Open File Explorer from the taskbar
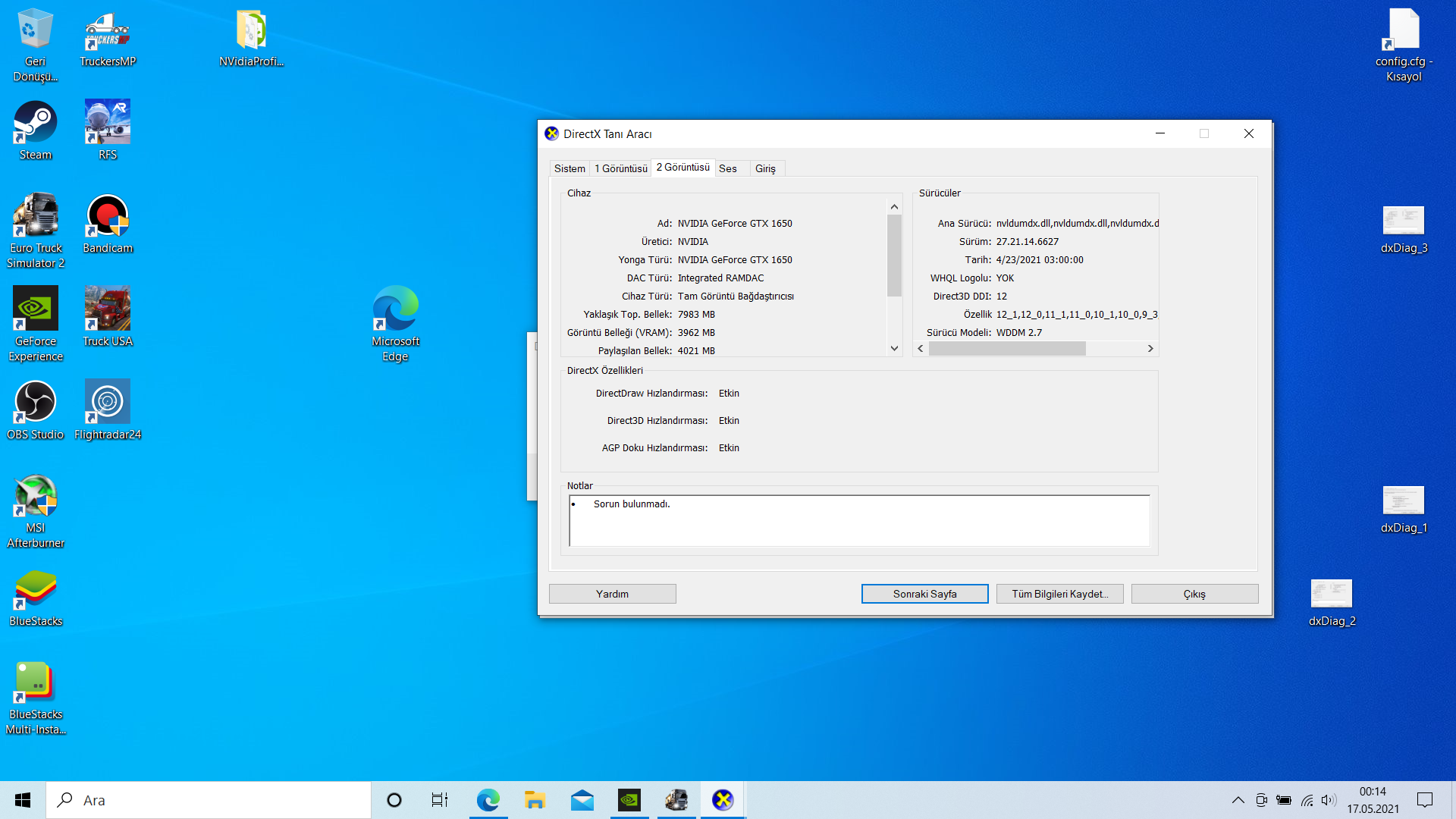 535,800
